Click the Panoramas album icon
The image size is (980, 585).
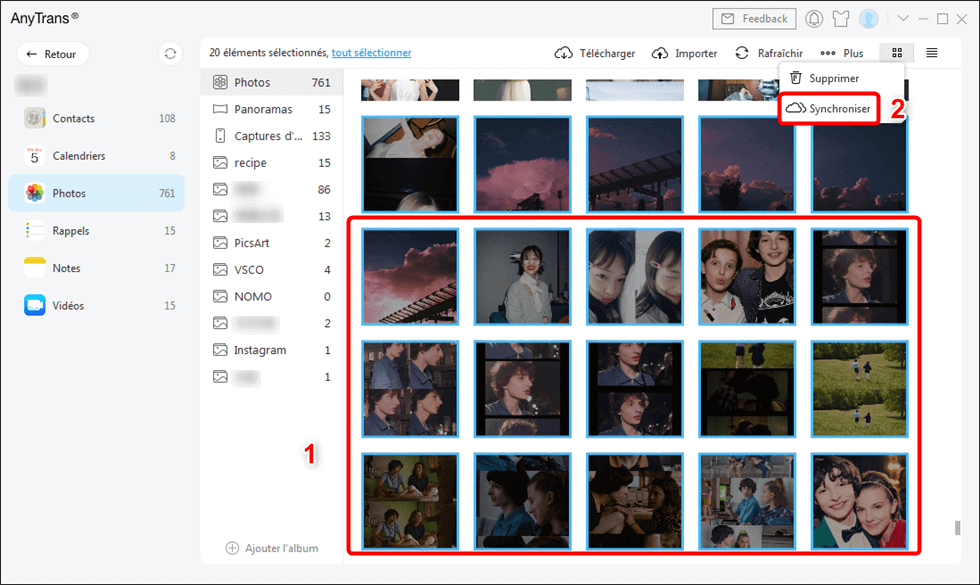pos(220,109)
